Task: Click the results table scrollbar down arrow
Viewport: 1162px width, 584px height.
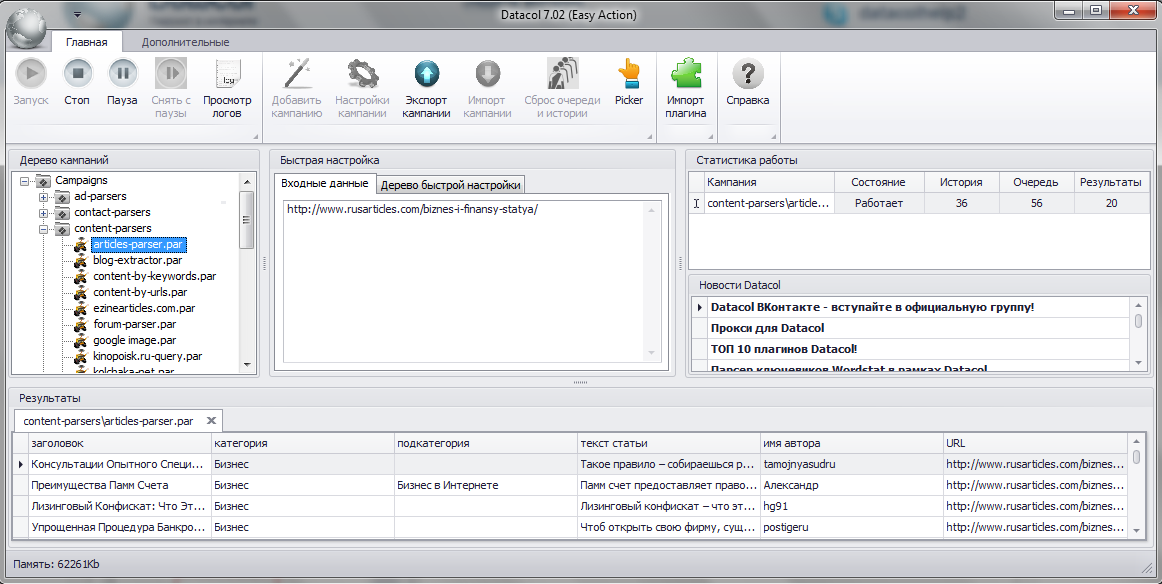Action: pos(1137,529)
